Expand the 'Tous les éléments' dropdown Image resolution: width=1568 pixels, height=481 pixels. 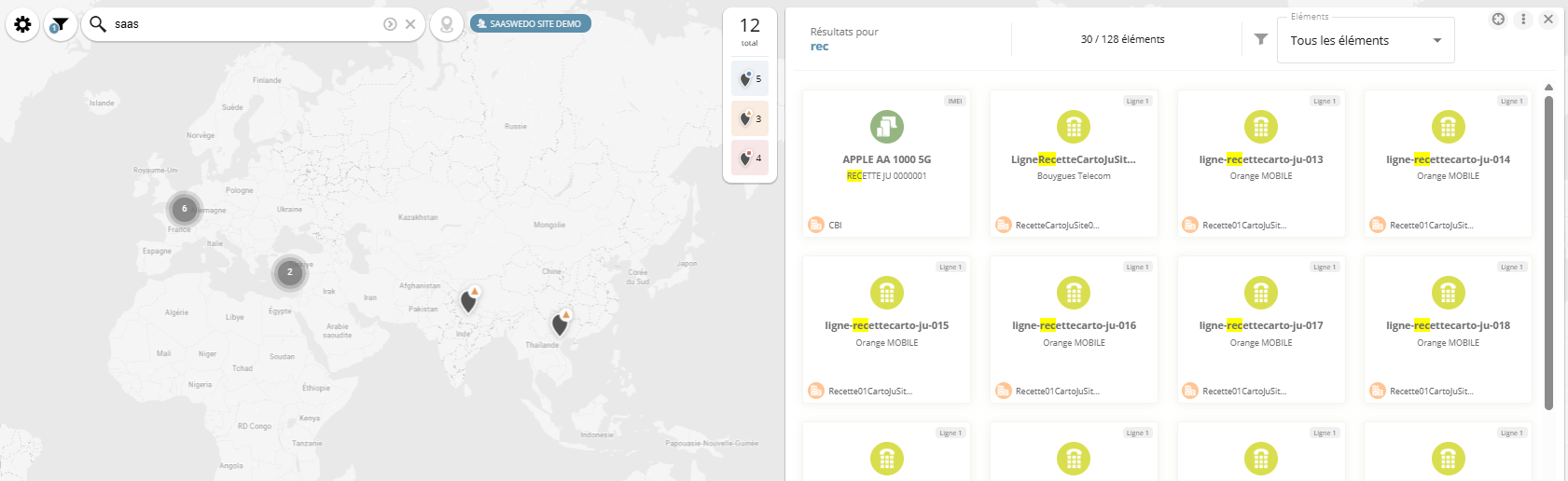[1365, 40]
